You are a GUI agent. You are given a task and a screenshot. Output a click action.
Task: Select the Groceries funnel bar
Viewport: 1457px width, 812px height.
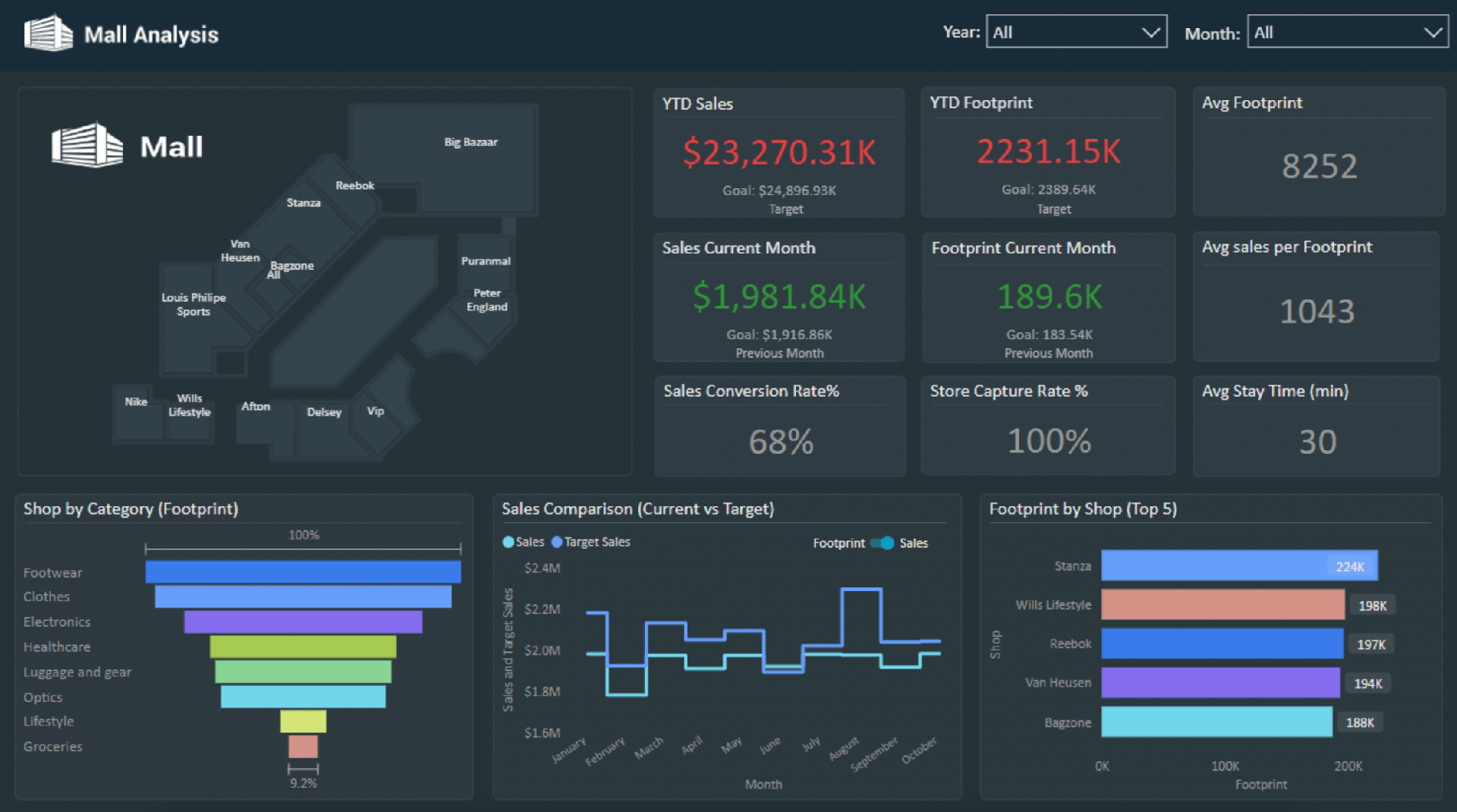point(303,747)
